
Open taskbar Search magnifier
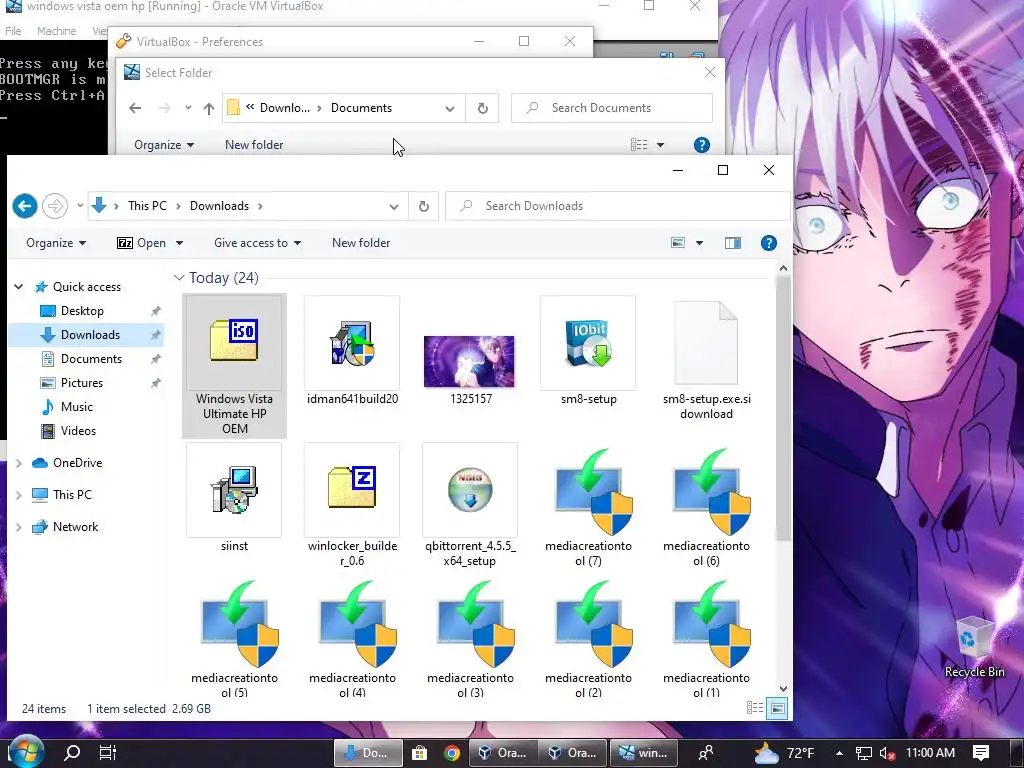coord(72,753)
